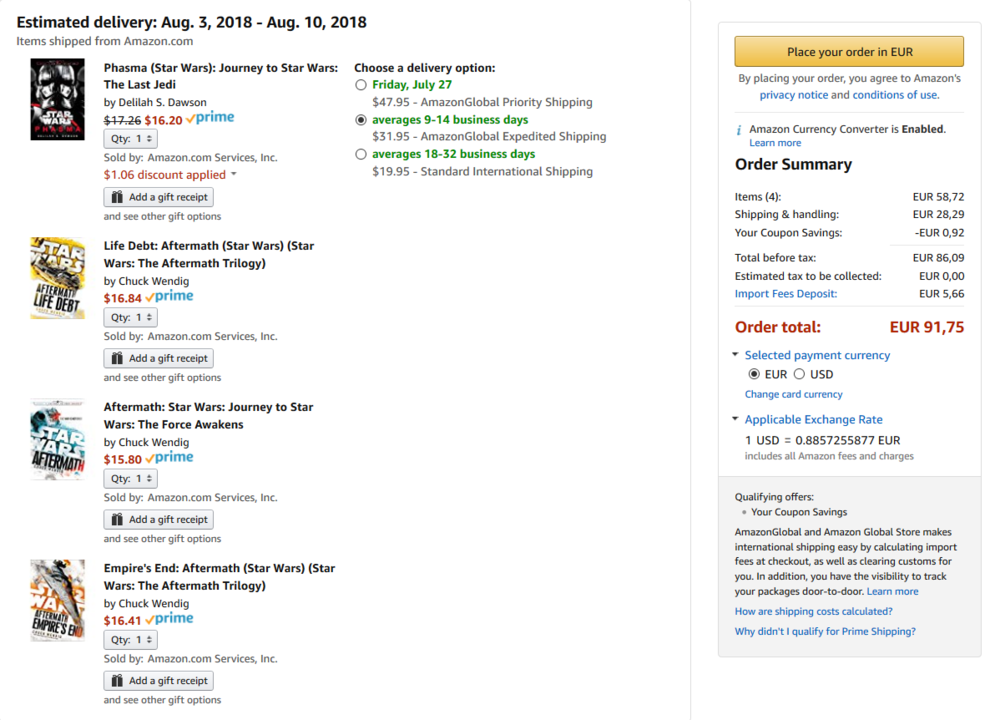Viewport: 990px width, 720px height.
Task: Click Prime logo beside Empire's End price
Action: [x=169, y=619]
